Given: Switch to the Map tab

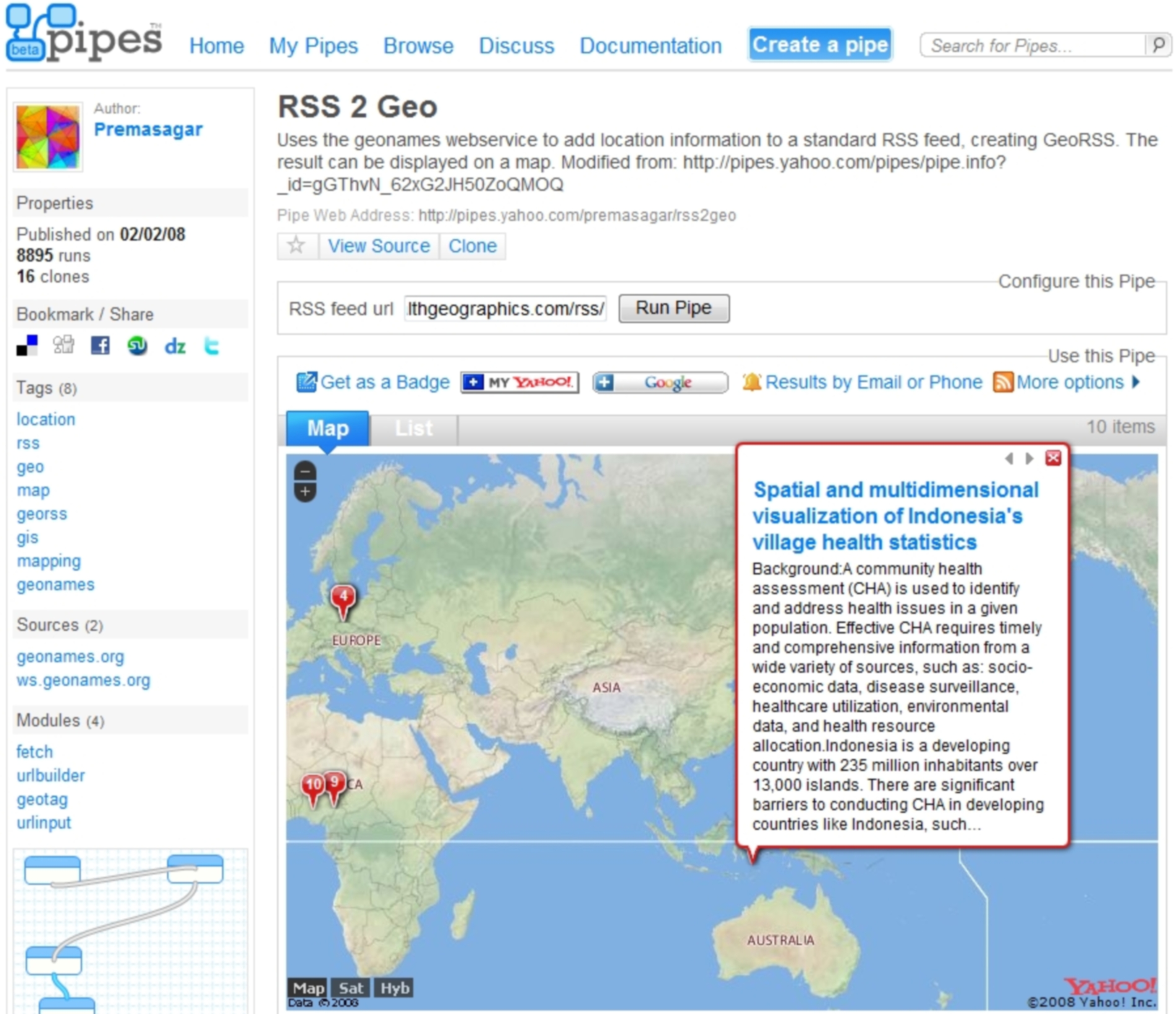Looking at the screenshot, I should click(328, 428).
